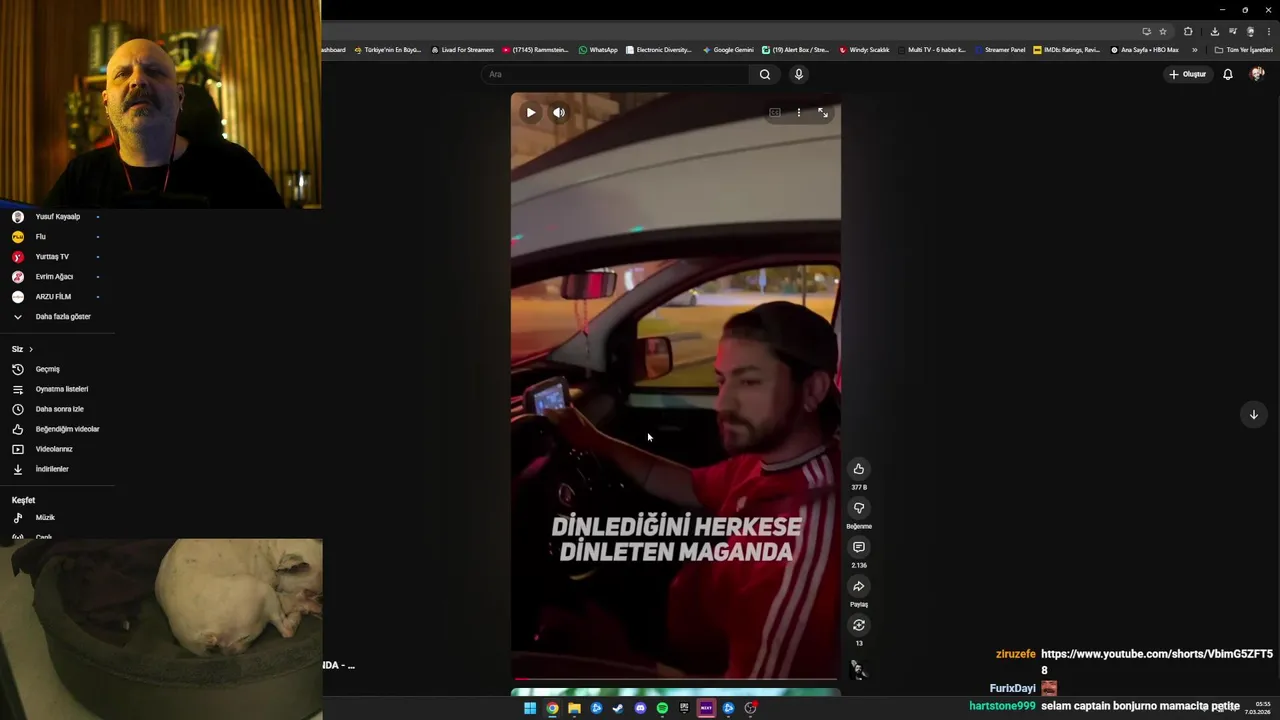Click the YouTube search field labeled Ara
1280x720 pixels.
click(x=614, y=74)
